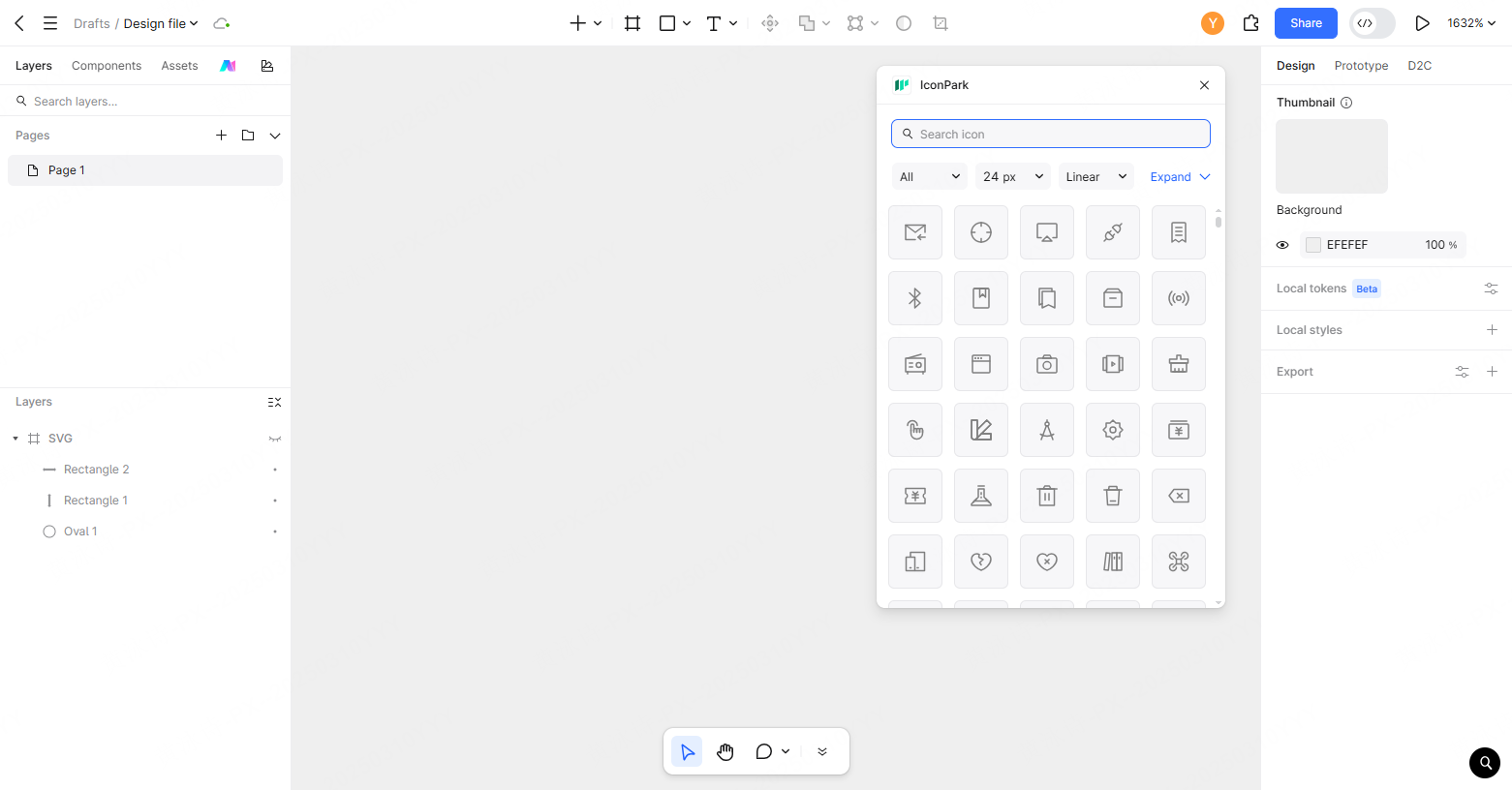1512x790 pixels.
Task: Toggle the dev code mode switch
Action: pos(1373,23)
